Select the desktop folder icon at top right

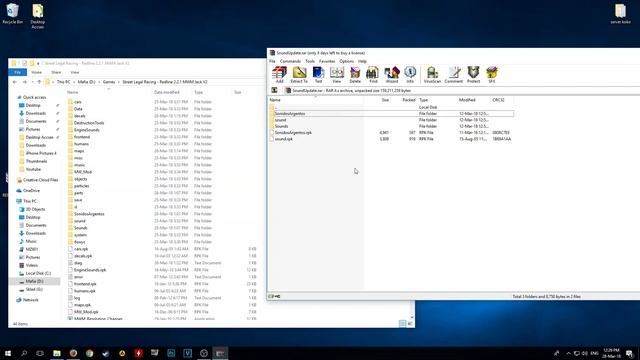(x=620, y=13)
